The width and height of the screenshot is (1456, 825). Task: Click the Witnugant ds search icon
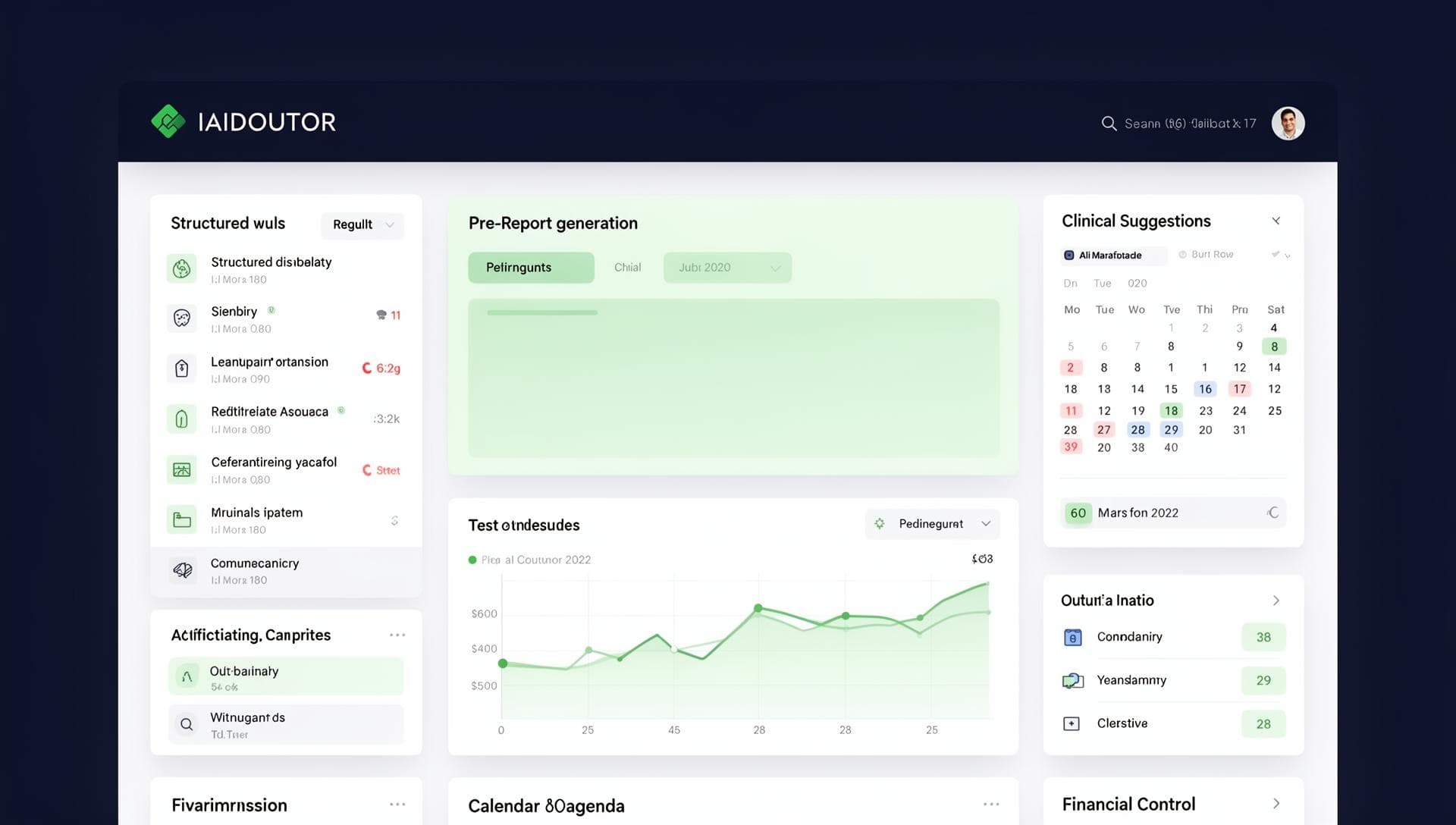186,724
